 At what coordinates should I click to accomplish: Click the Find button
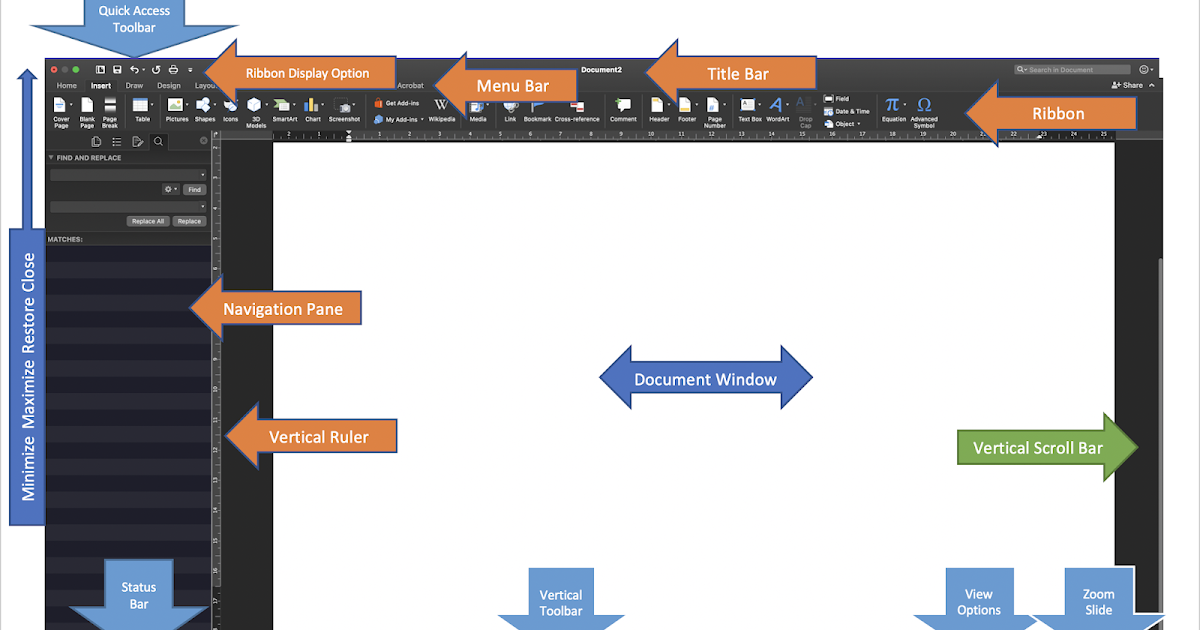click(194, 190)
